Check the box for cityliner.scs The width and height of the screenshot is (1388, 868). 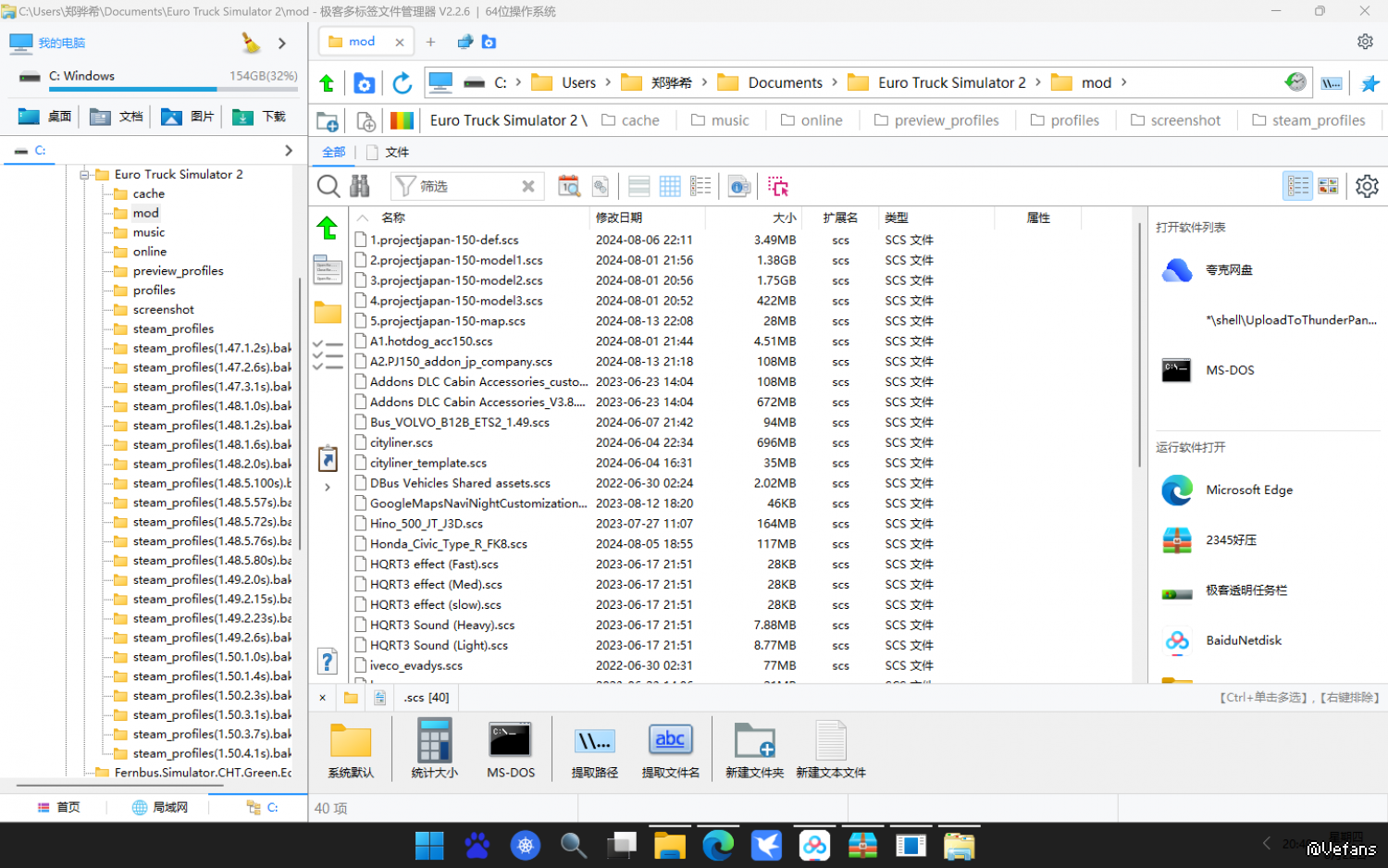pos(361,442)
